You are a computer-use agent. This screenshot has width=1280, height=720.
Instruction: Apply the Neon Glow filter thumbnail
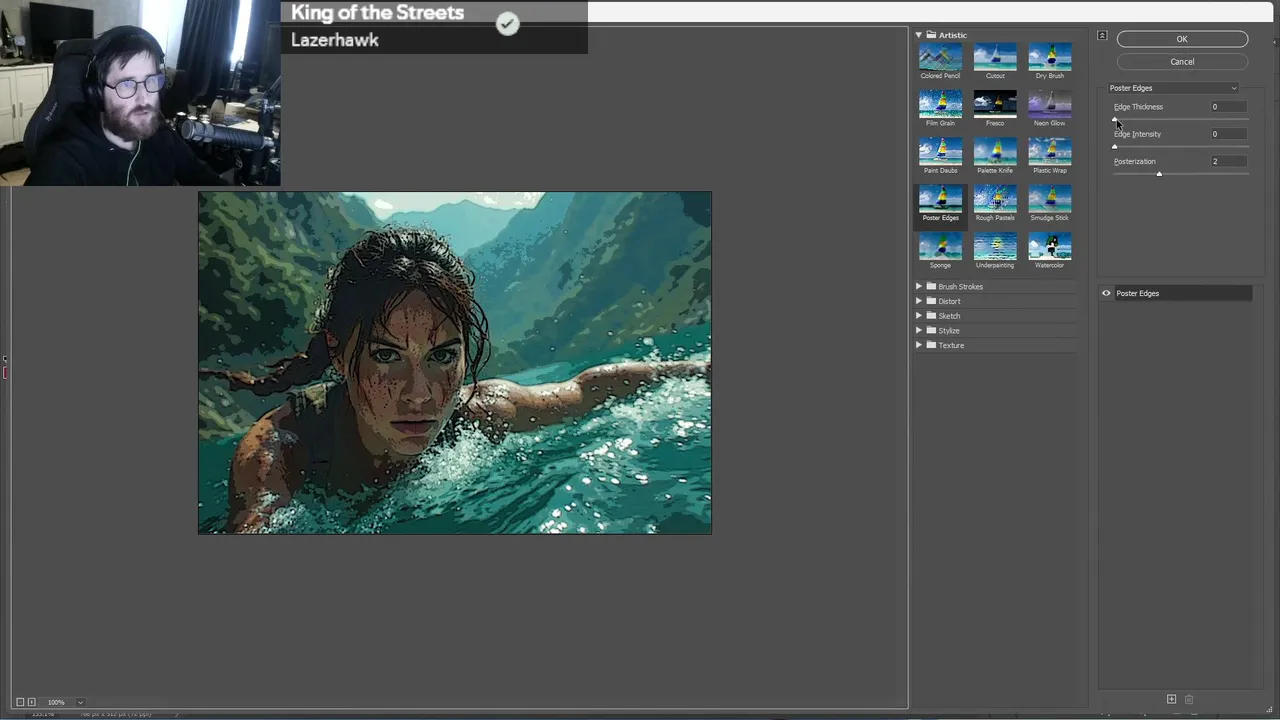pyautogui.click(x=1049, y=104)
